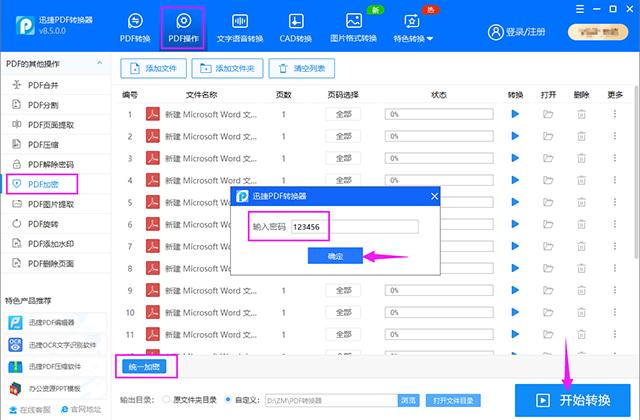Image resolution: width=640 pixels, height=420 pixels.
Task: Select 自定义 output directory option
Action: (x=242, y=400)
